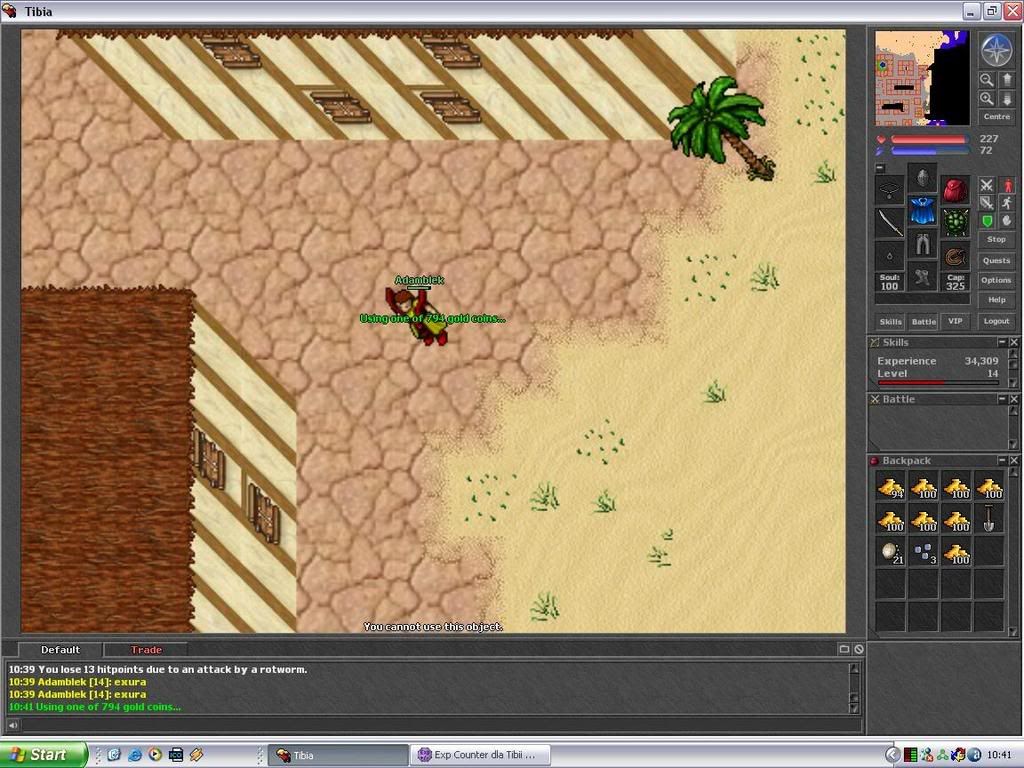
Task: Toggle the VIP list button
Action: [x=955, y=321]
